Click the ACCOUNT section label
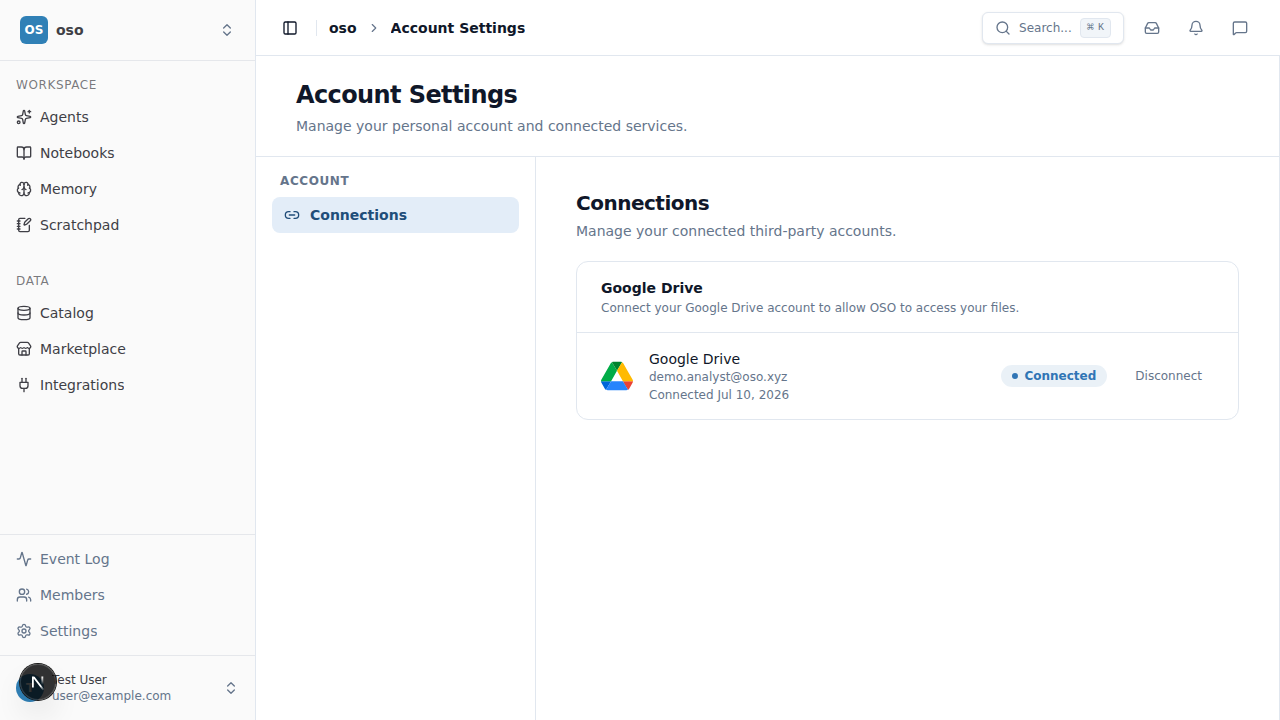The height and width of the screenshot is (720, 1280). coord(315,181)
